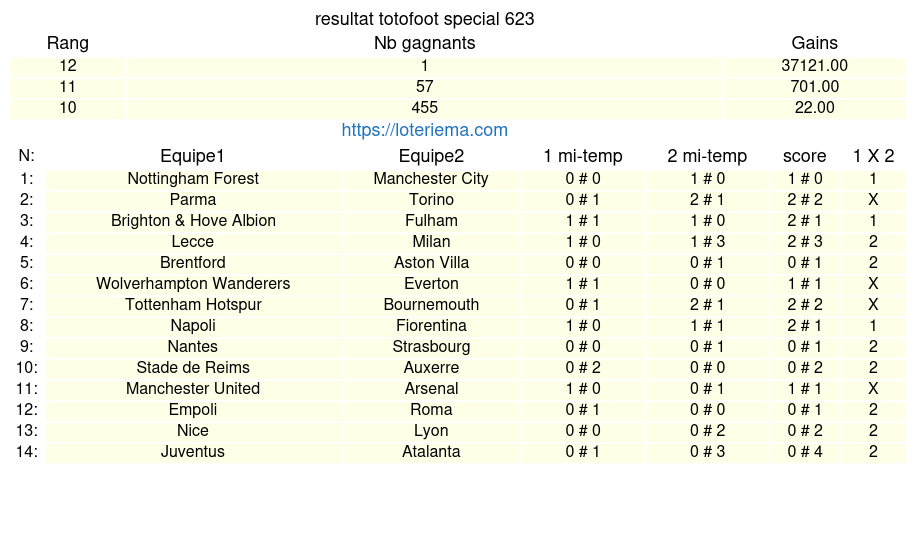Click the 'Rang' column header
The image size is (914, 540).
tap(67, 43)
